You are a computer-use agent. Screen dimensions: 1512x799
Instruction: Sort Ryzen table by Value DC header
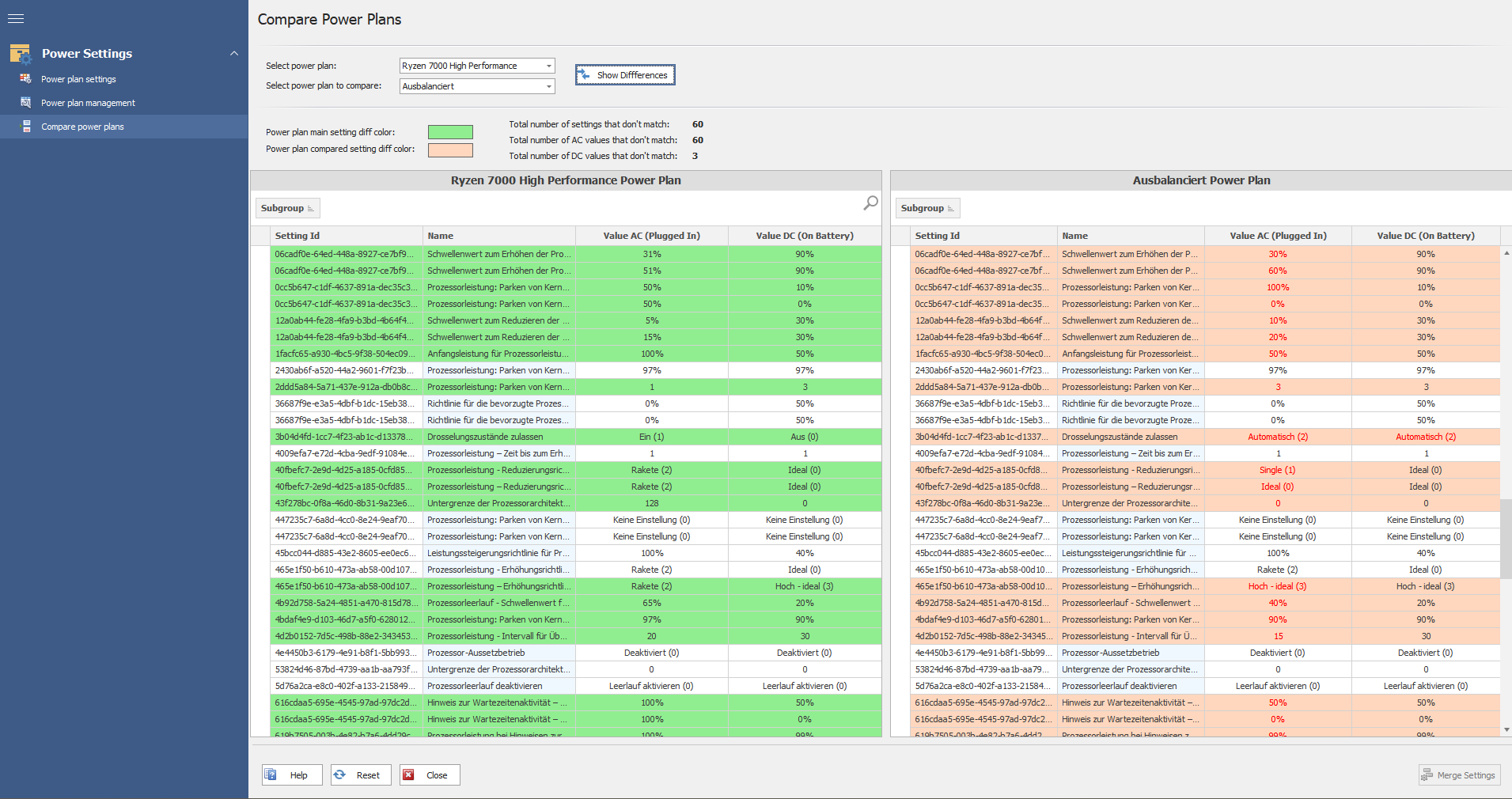[805, 236]
